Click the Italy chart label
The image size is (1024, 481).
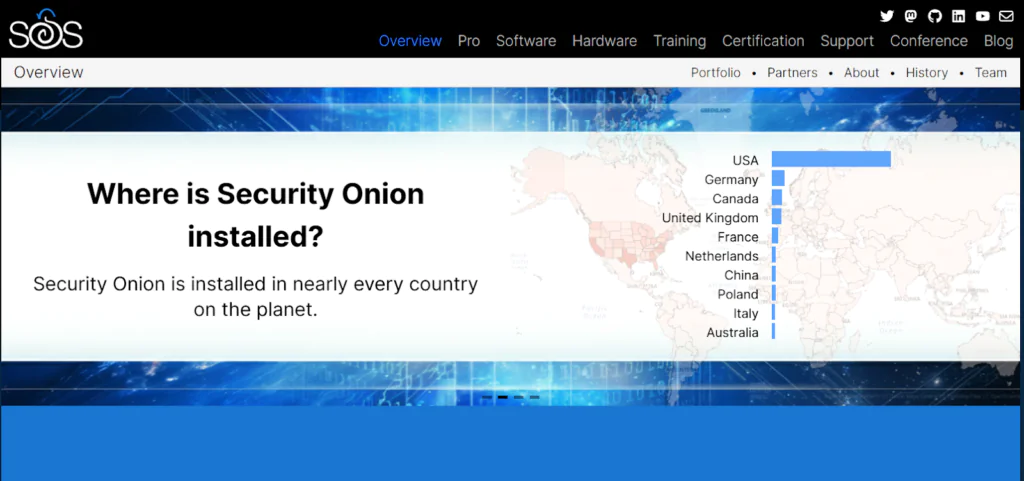point(746,313)
